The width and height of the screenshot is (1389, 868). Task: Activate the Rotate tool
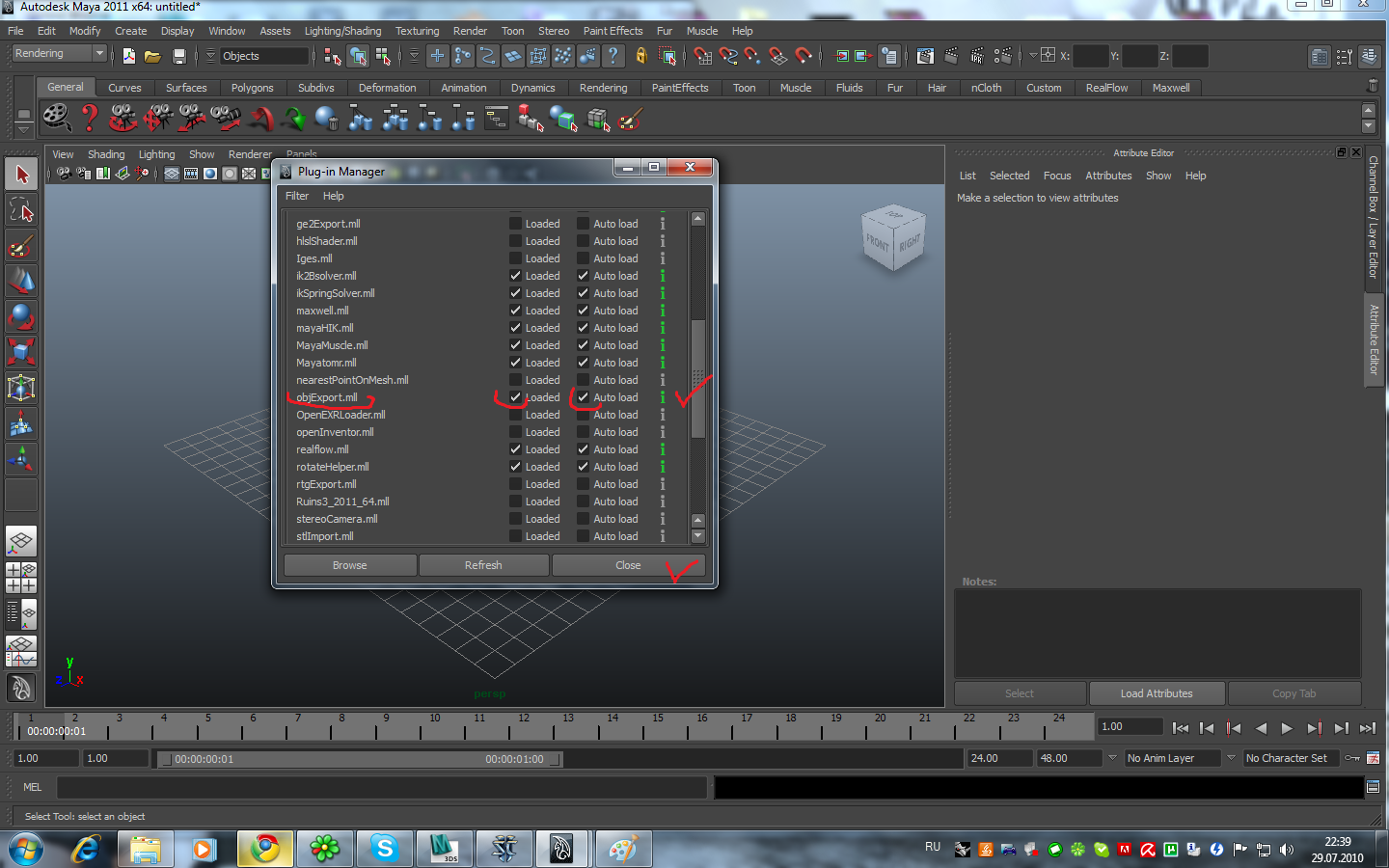coord(21,316)
